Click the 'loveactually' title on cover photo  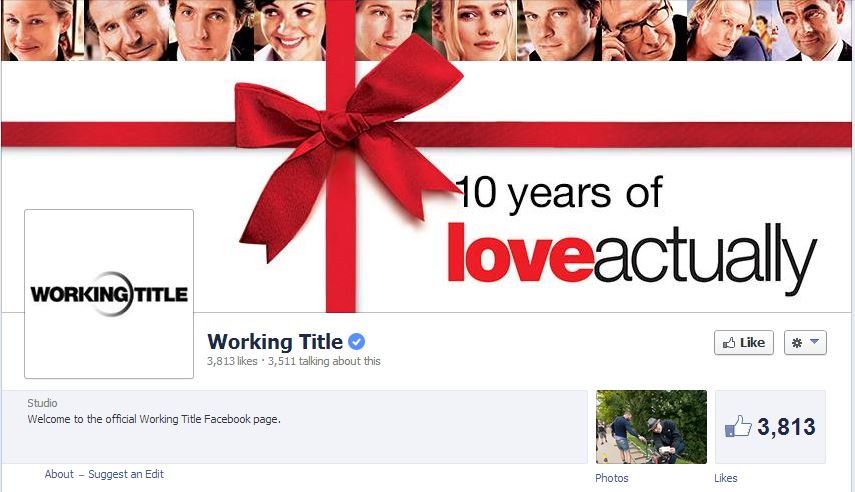(631, 257)
